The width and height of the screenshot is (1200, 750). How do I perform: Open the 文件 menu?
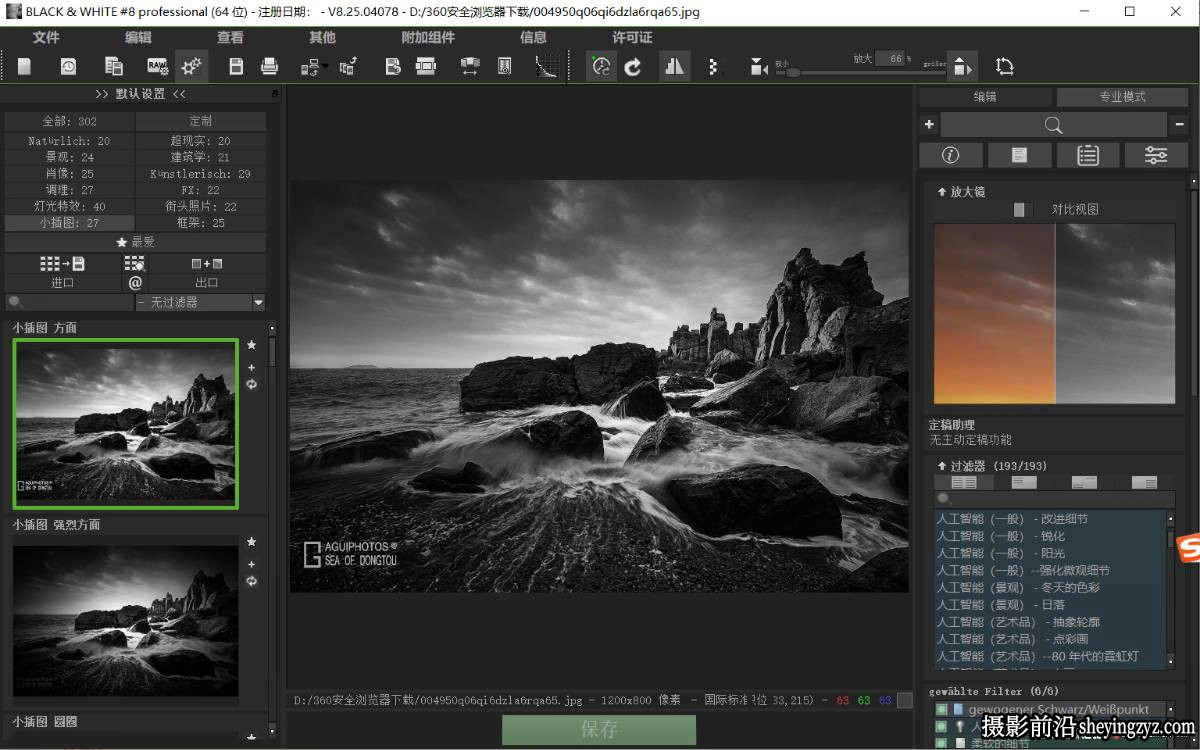[x=46, y=37]
